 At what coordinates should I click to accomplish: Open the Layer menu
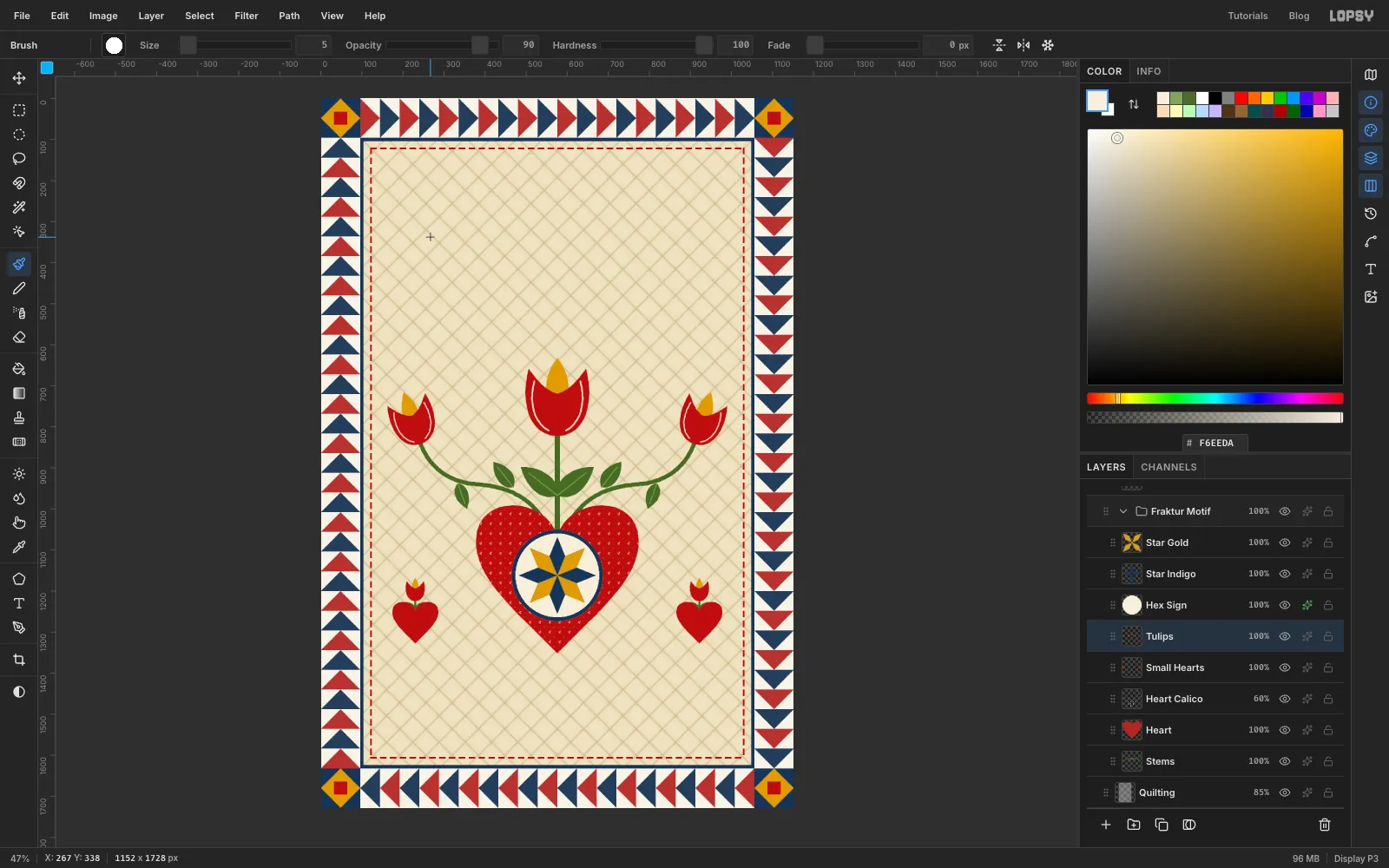point(151,16)
